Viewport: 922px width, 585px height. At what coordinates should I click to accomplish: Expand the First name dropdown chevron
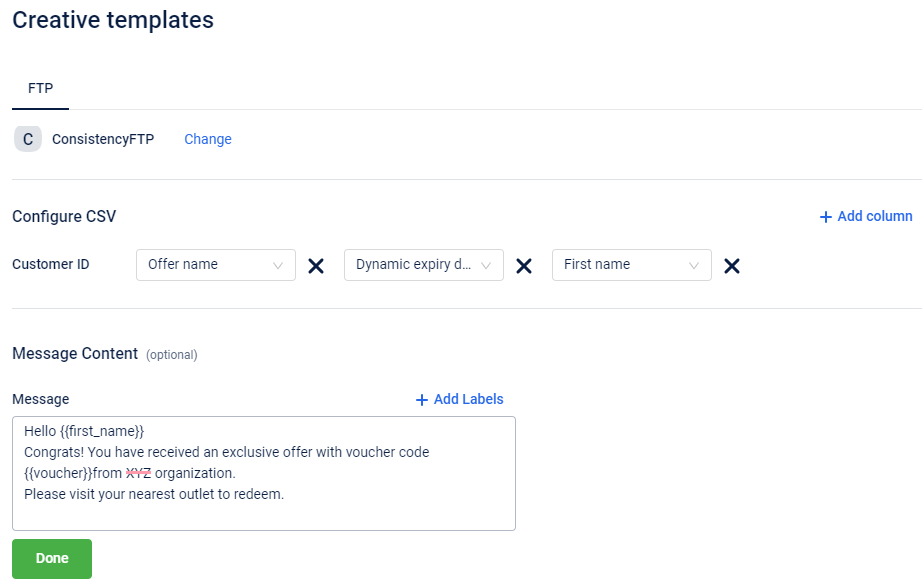tap(694, 266)
